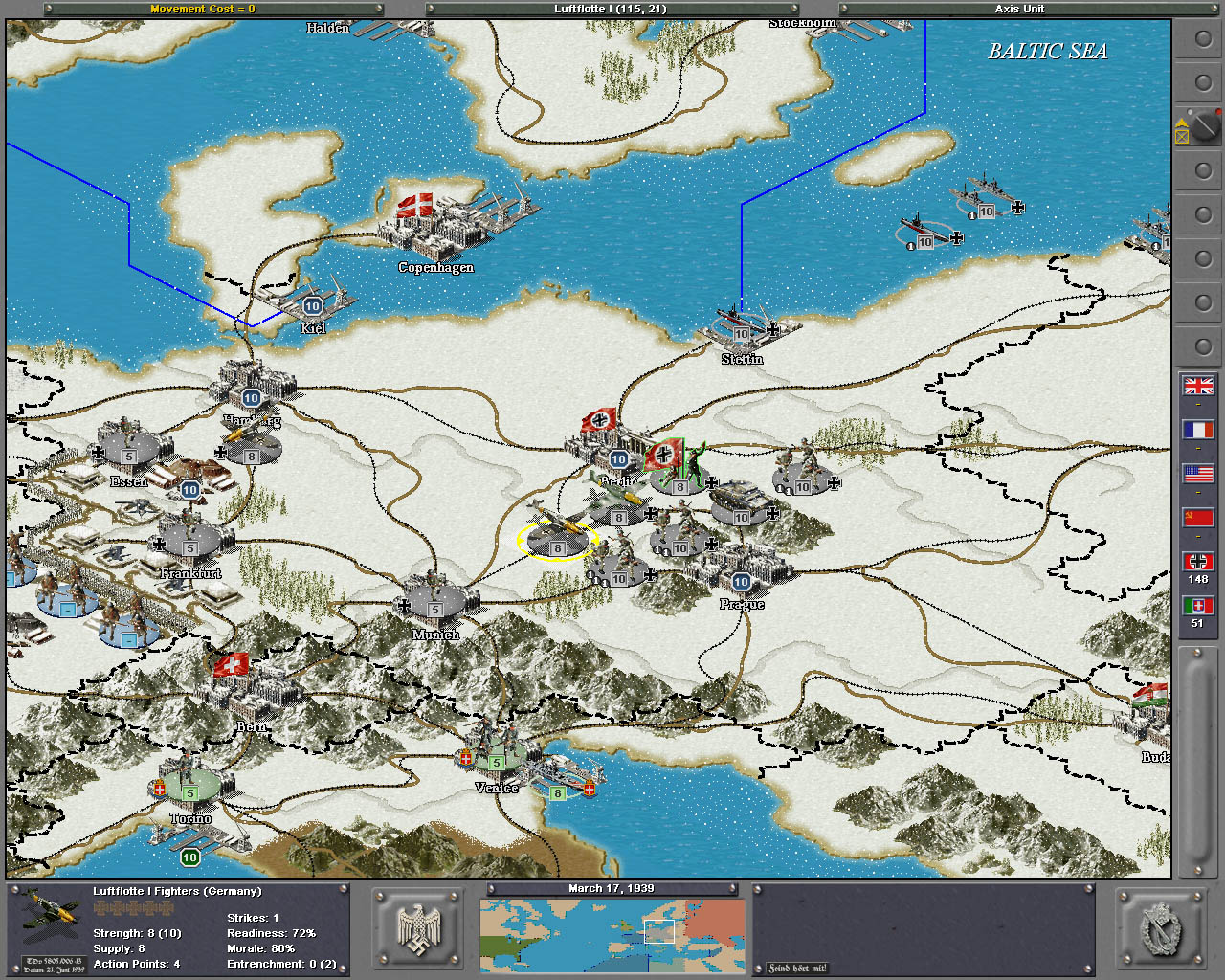
Task: Click the fighter plane portrait in unit panel
Action: [51, 919]
